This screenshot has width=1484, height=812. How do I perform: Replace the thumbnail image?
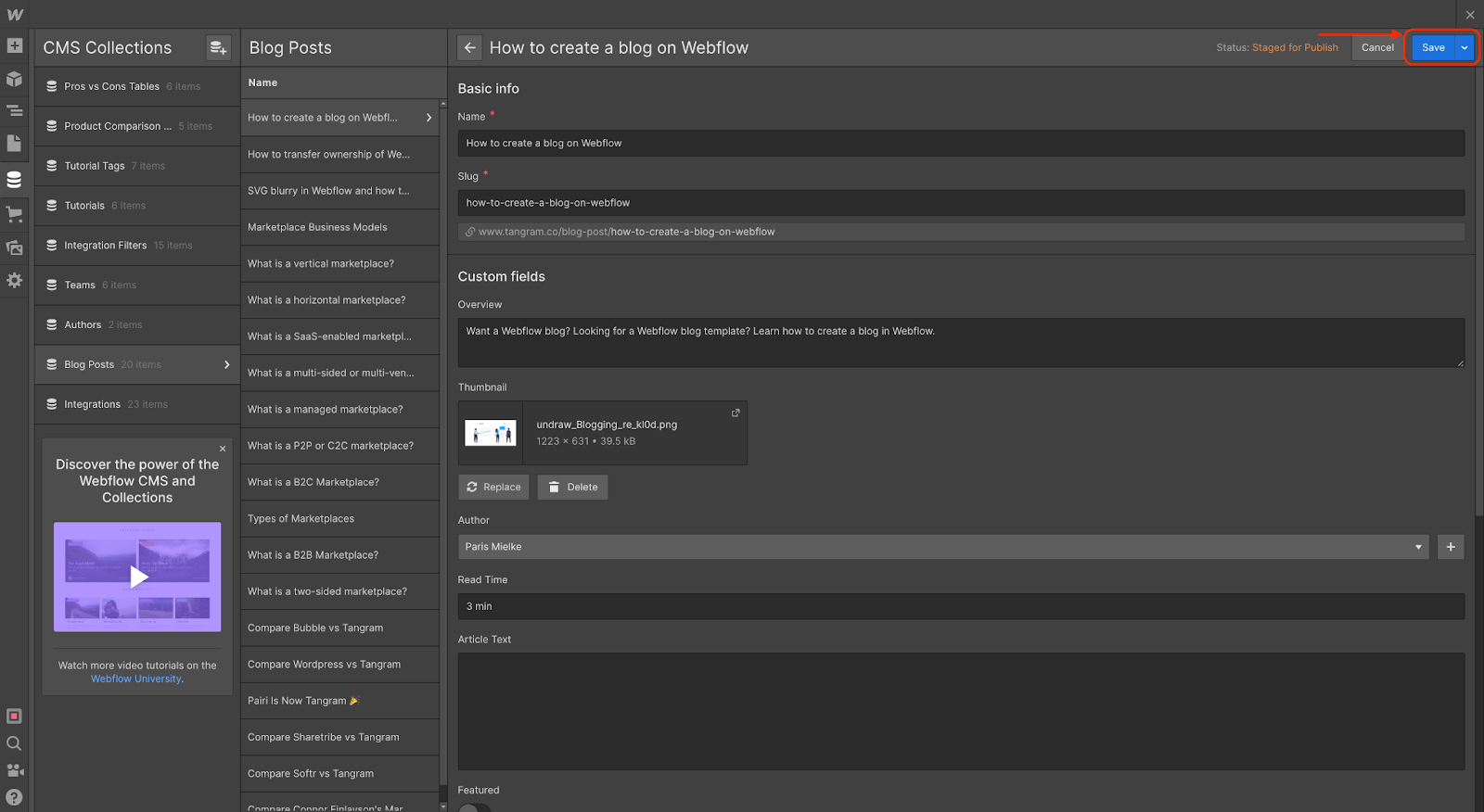(x=493, y=488)
